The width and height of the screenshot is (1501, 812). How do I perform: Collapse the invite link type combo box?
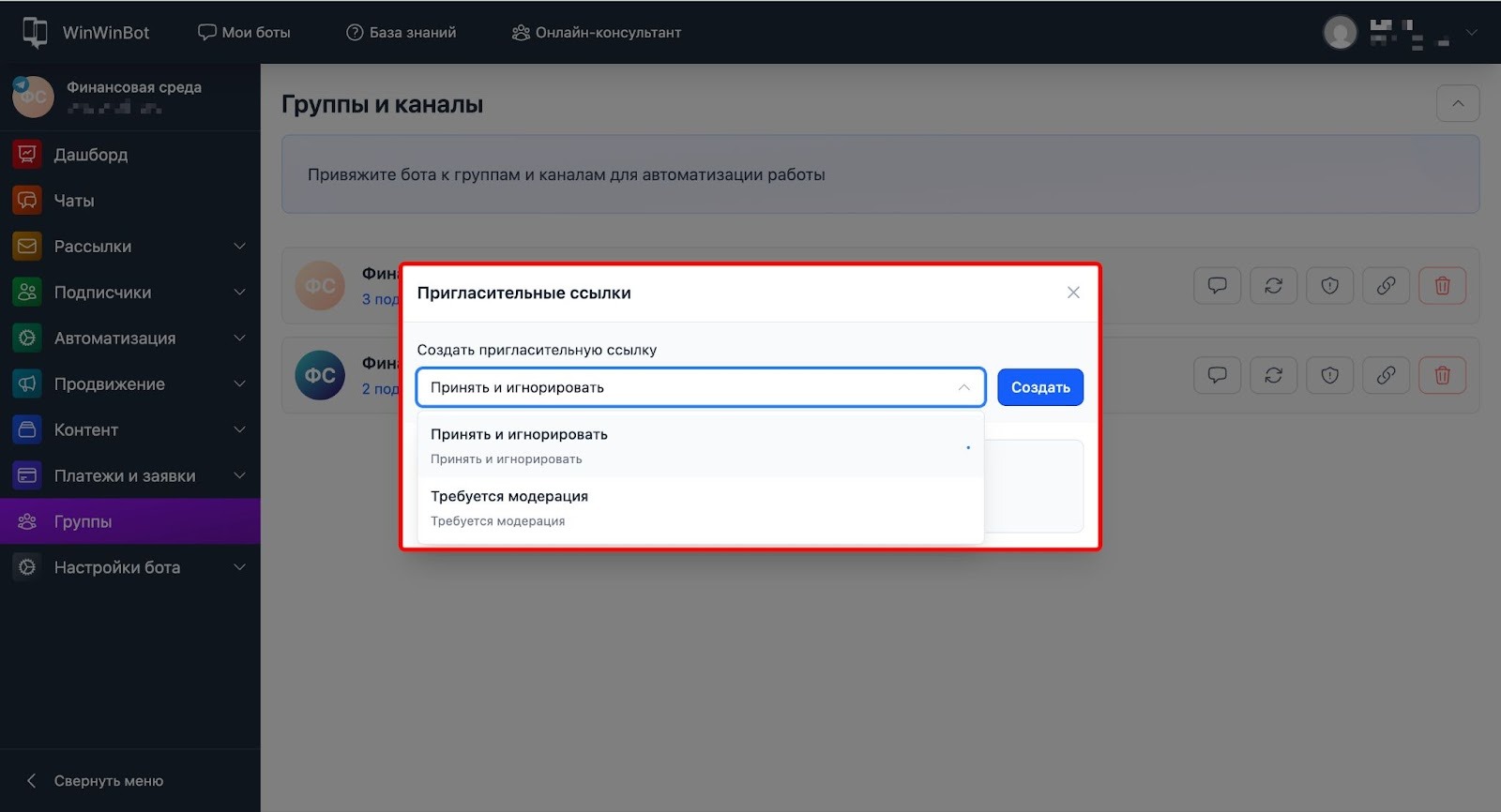coord(963,387)
